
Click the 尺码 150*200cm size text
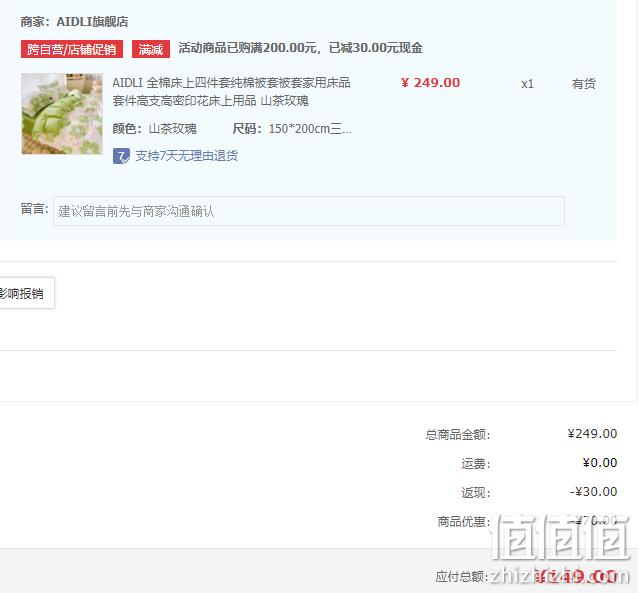[292, 129]
